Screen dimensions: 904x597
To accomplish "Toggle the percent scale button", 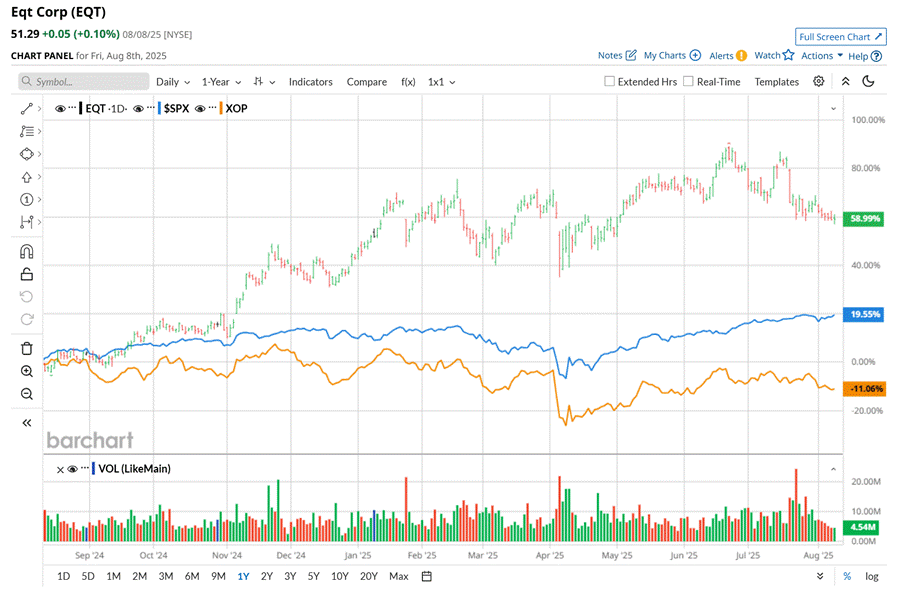I will [847, 576].
